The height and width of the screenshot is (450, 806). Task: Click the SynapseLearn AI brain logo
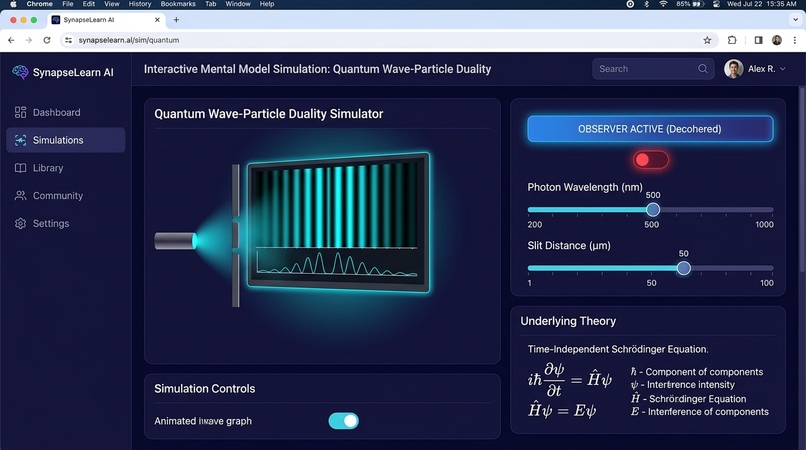pos(20,72)
